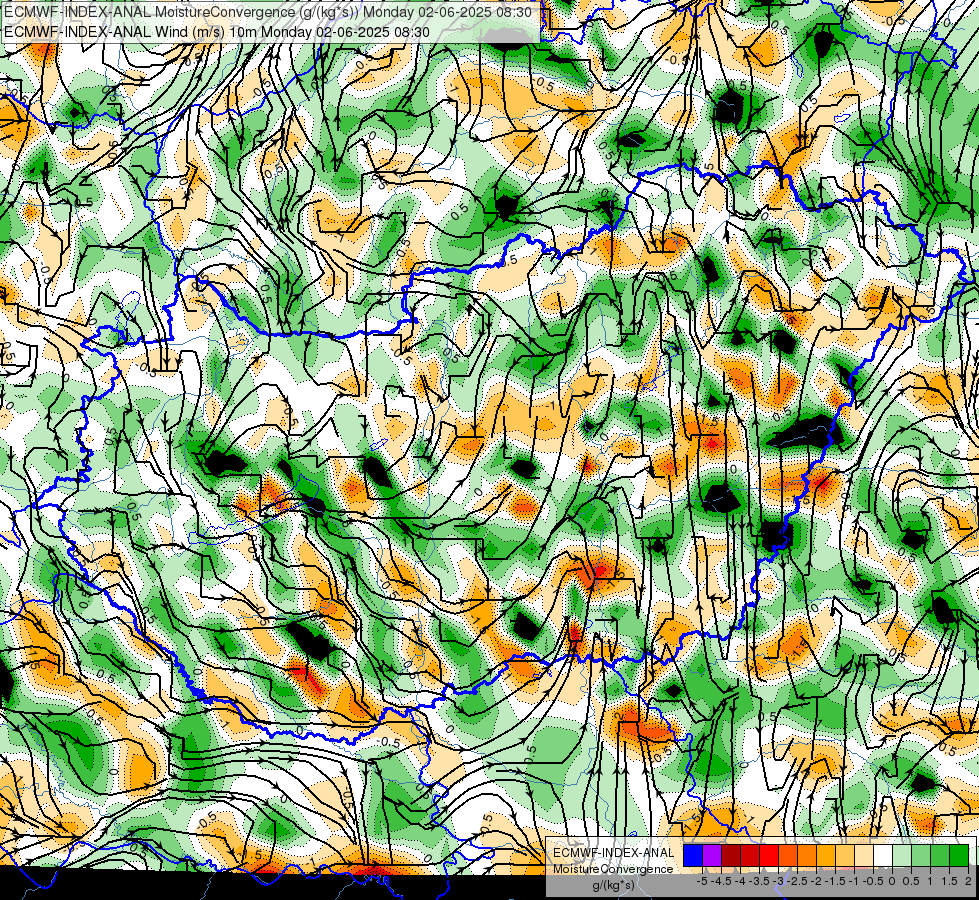Screen dimensions: 979x900
Task: Select the swatch between -4 and -3.5
Action: 750,855
